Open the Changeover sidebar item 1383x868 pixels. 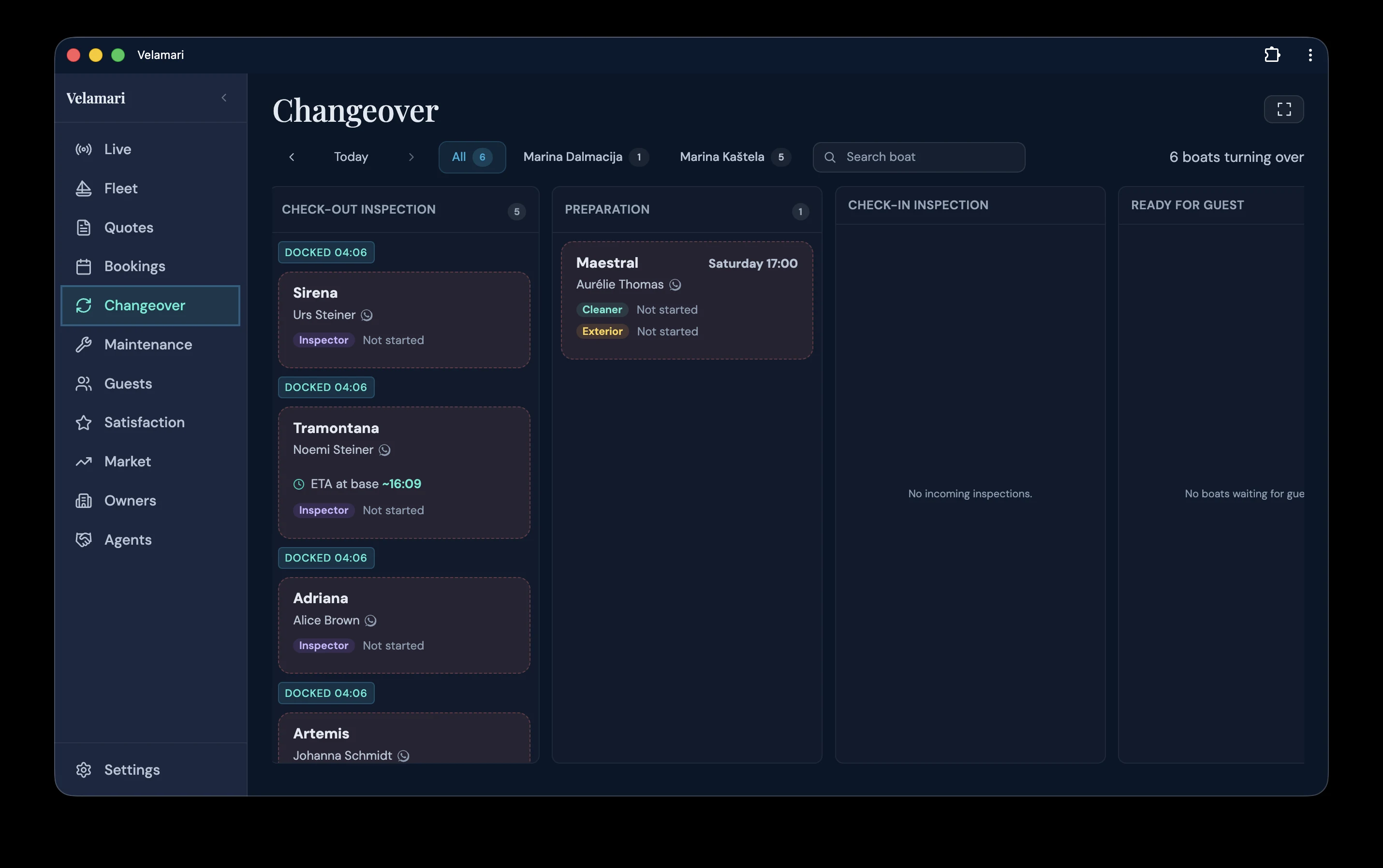pyautogui.click(x=150, y=305)
